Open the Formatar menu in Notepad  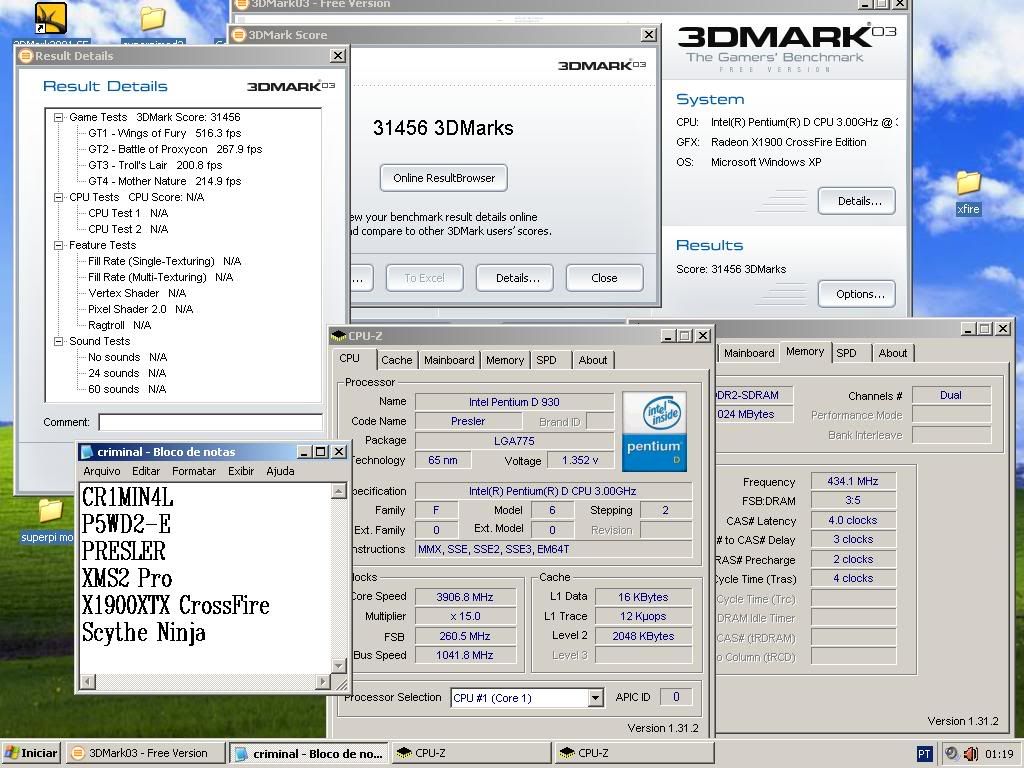pyautogui.click(x=194, y=471)
